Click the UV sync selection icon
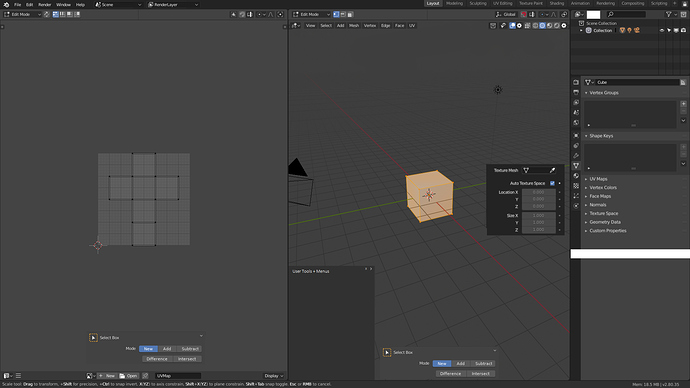 [x=47, y=14]
